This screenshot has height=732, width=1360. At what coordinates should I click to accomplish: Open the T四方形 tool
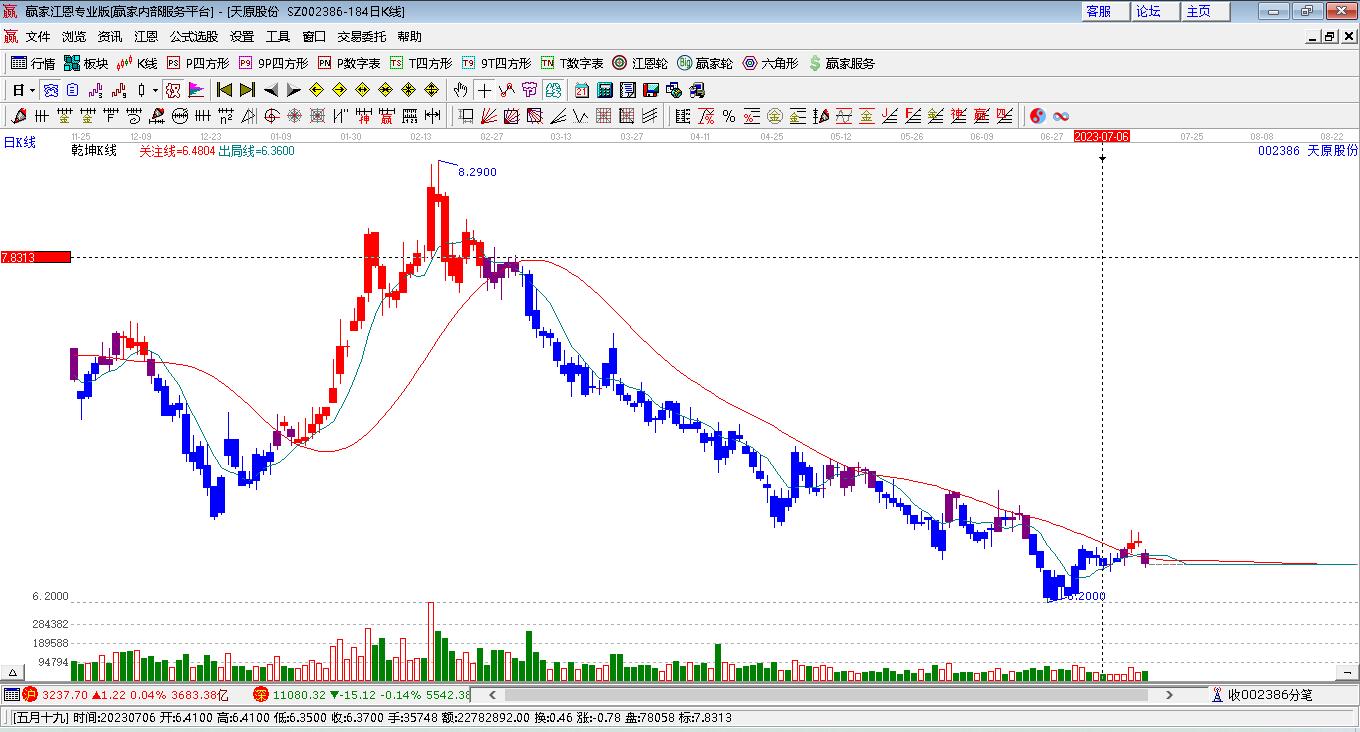[x=421, y=63]
